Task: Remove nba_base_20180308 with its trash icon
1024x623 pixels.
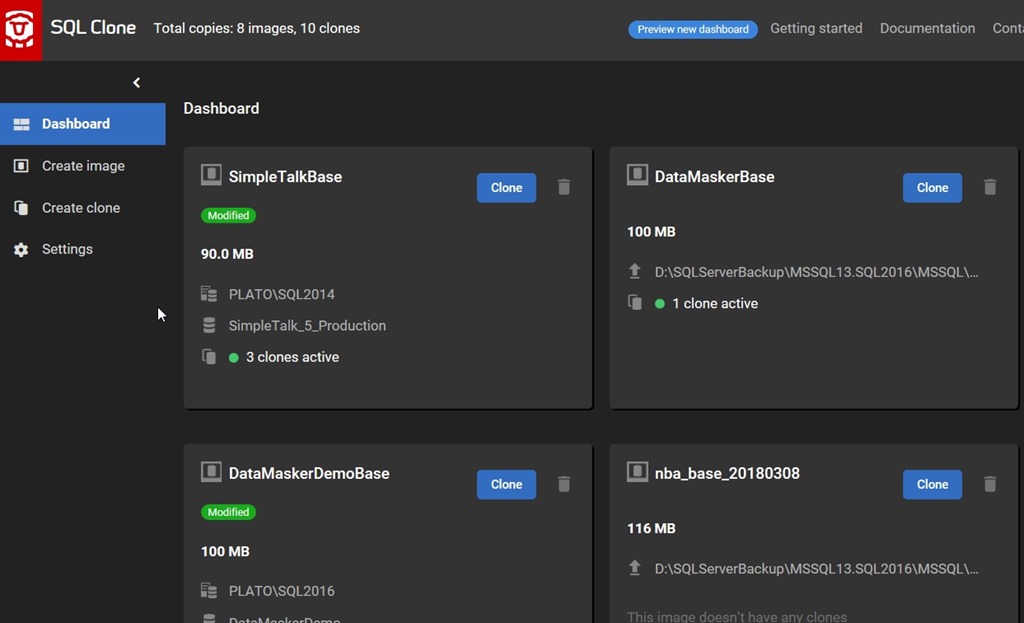Action: 990,485
